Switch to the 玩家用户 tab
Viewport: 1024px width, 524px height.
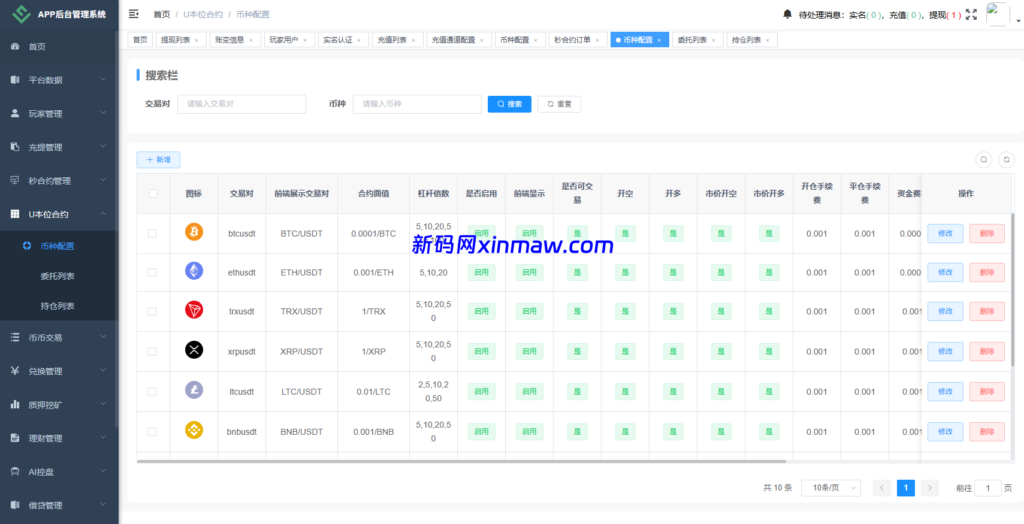point(288,40)
